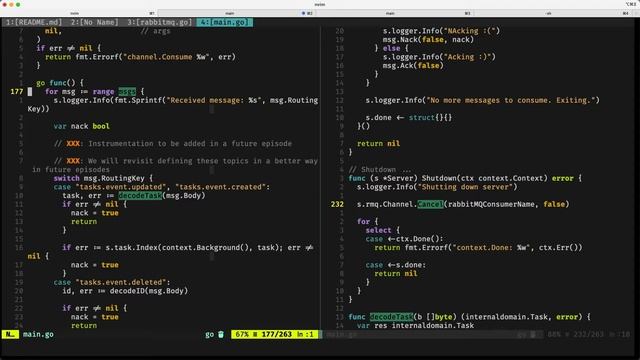This screenshot has height=360, width=640.
Task: Click the "context.Done: %w" string
Action: click(491, 247)
